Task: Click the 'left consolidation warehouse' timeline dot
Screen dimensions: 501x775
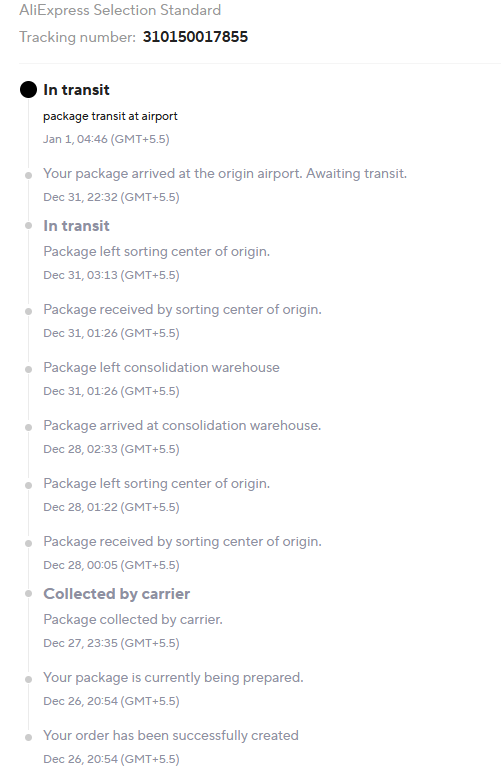Action: (29, 369)
